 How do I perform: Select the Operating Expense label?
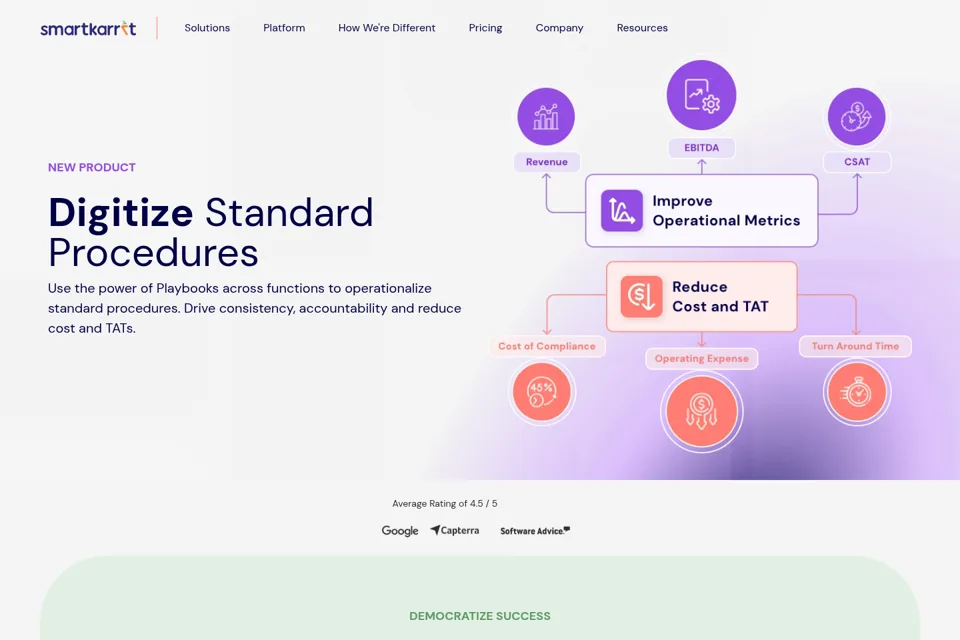[x=702, y=358]
